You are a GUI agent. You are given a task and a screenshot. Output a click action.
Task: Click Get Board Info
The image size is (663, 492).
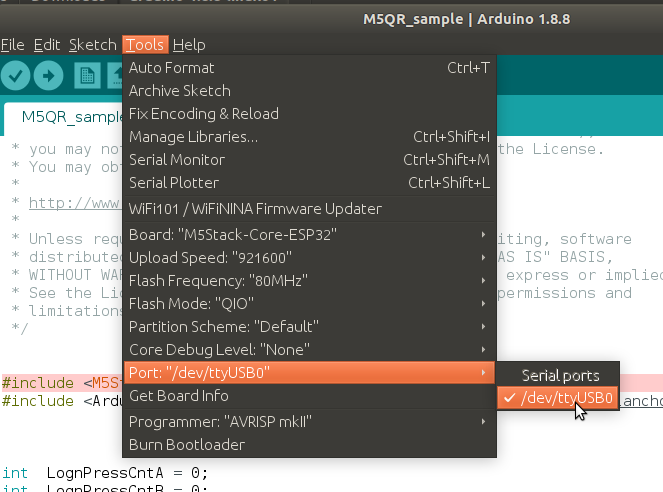pyautogui.click(x=309, y=396)
